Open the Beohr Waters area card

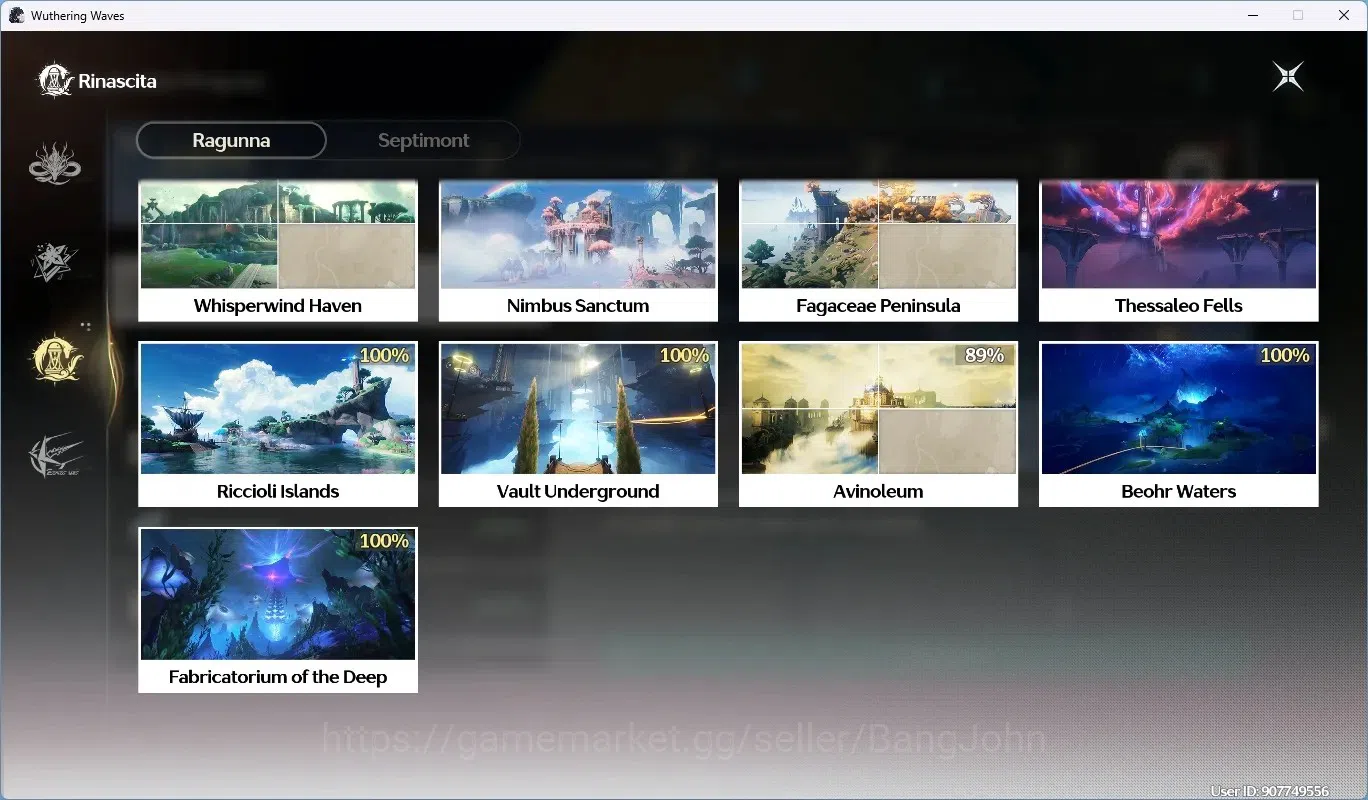[1179, 424]
